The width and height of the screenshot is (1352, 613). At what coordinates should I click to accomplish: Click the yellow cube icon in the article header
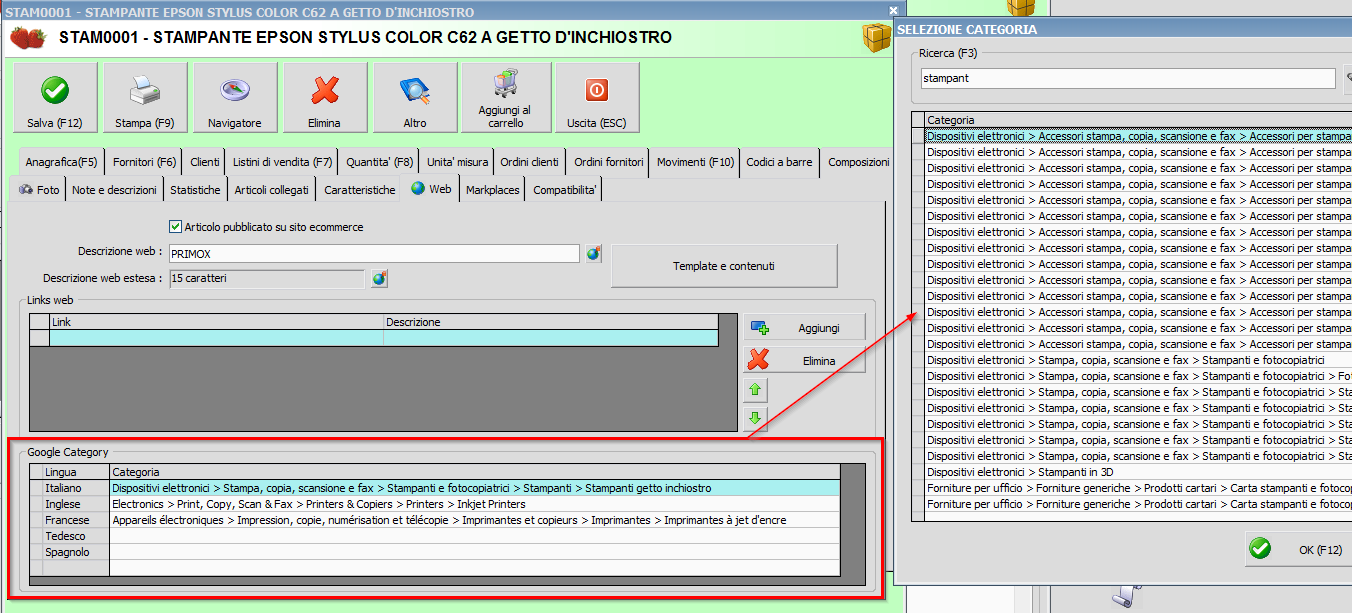(877, 38)
